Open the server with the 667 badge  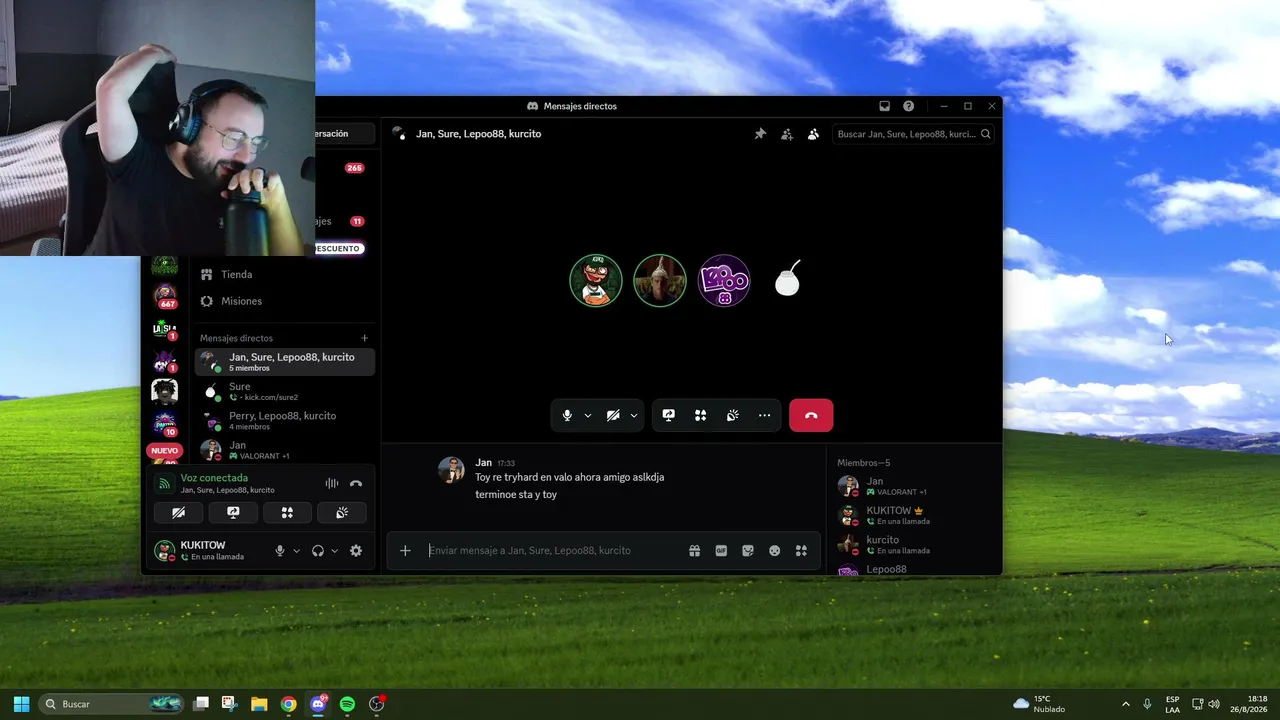pos(165,296)
